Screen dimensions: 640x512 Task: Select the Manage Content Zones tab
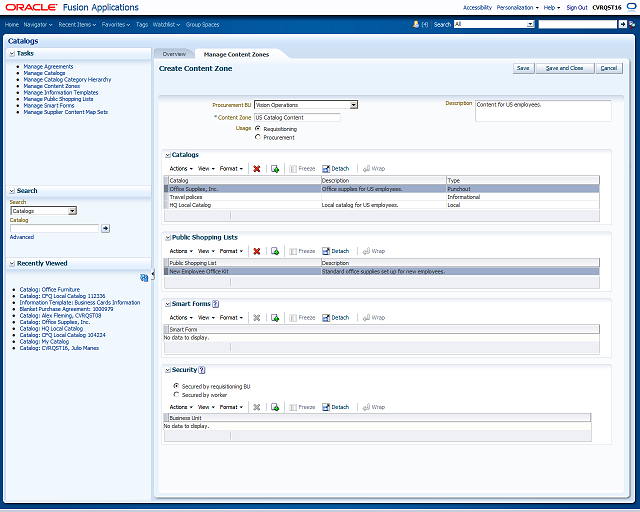[x=236, y=54]
